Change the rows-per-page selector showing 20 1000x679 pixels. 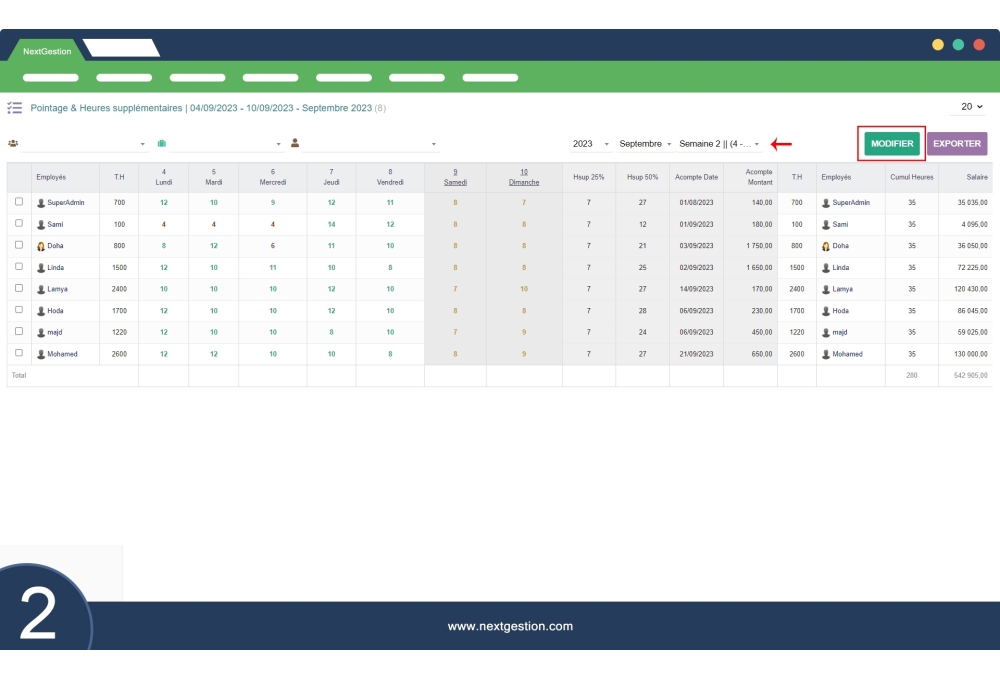coord(971,107)
